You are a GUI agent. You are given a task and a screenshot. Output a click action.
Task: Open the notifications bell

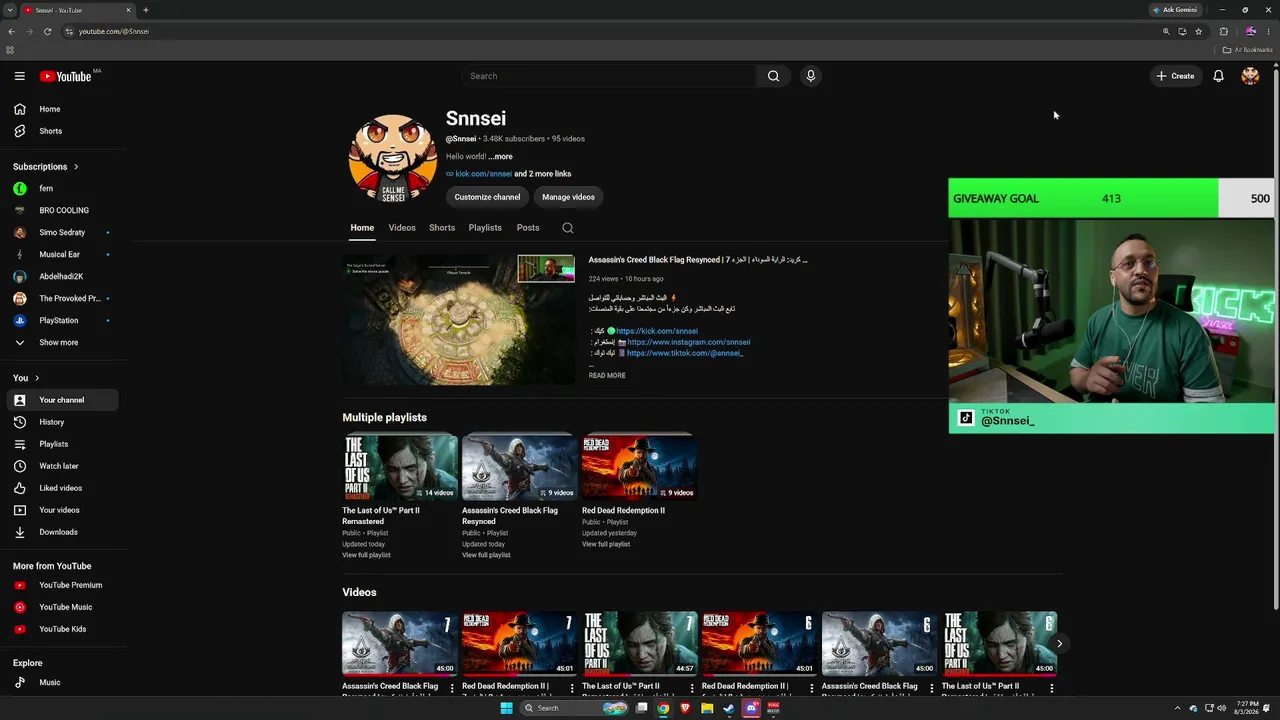pos(1218,76)
